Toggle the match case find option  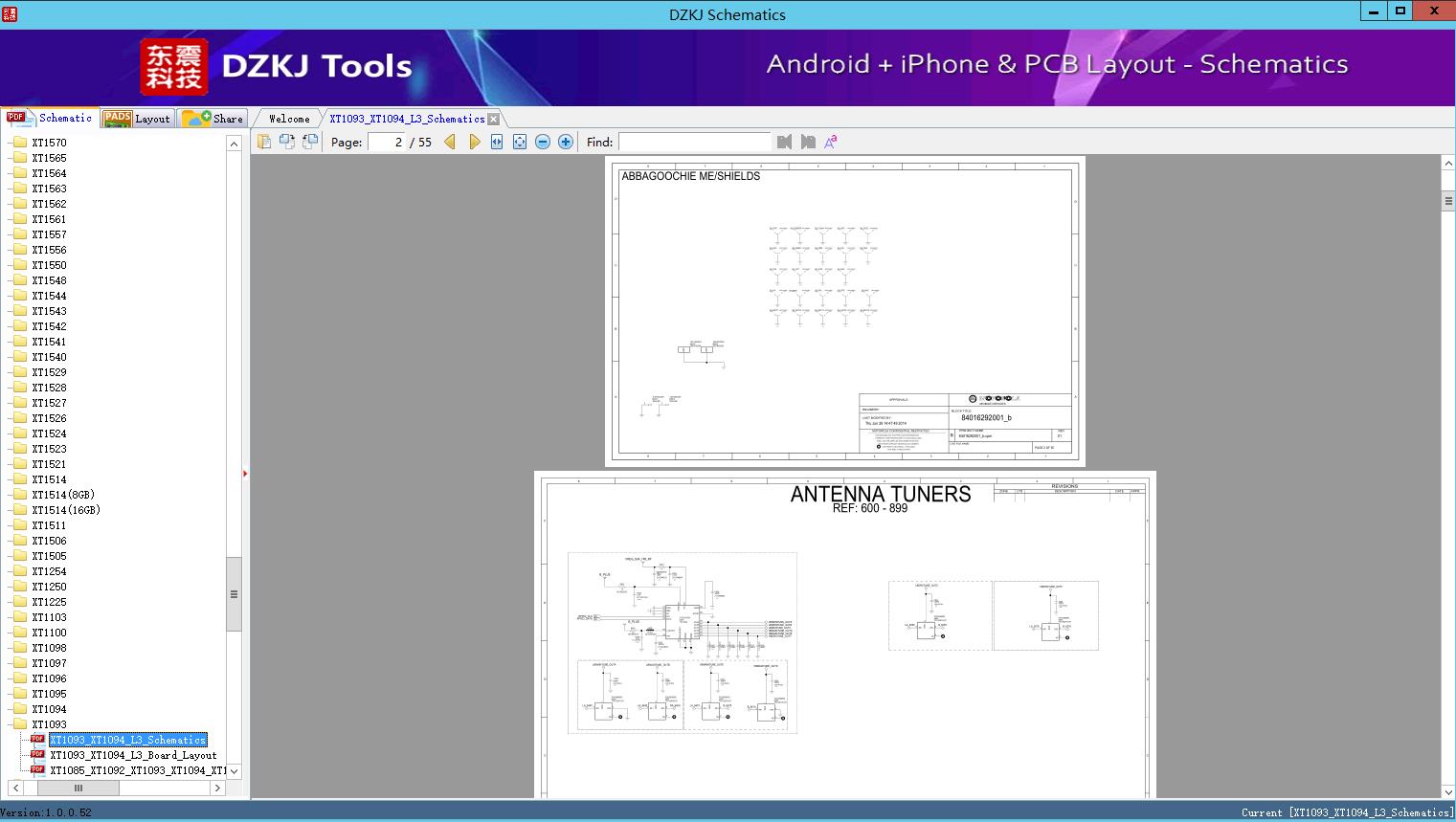tap(831, 142)
